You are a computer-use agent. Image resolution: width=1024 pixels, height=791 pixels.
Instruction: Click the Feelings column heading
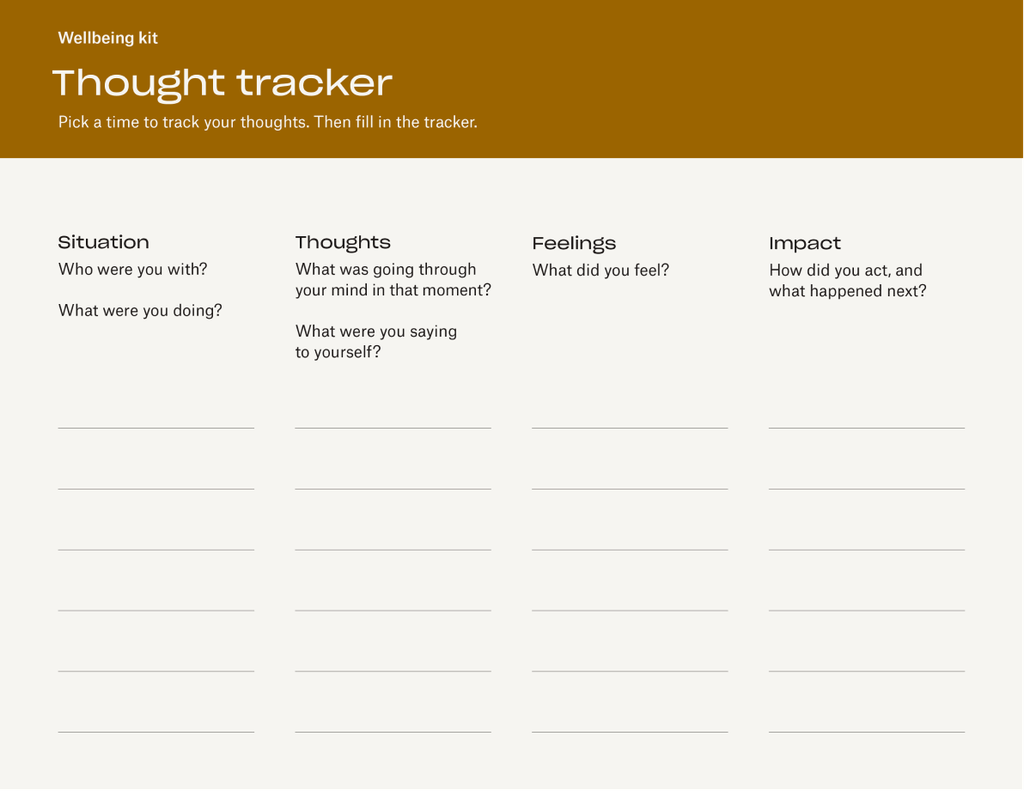click(574, 244)
